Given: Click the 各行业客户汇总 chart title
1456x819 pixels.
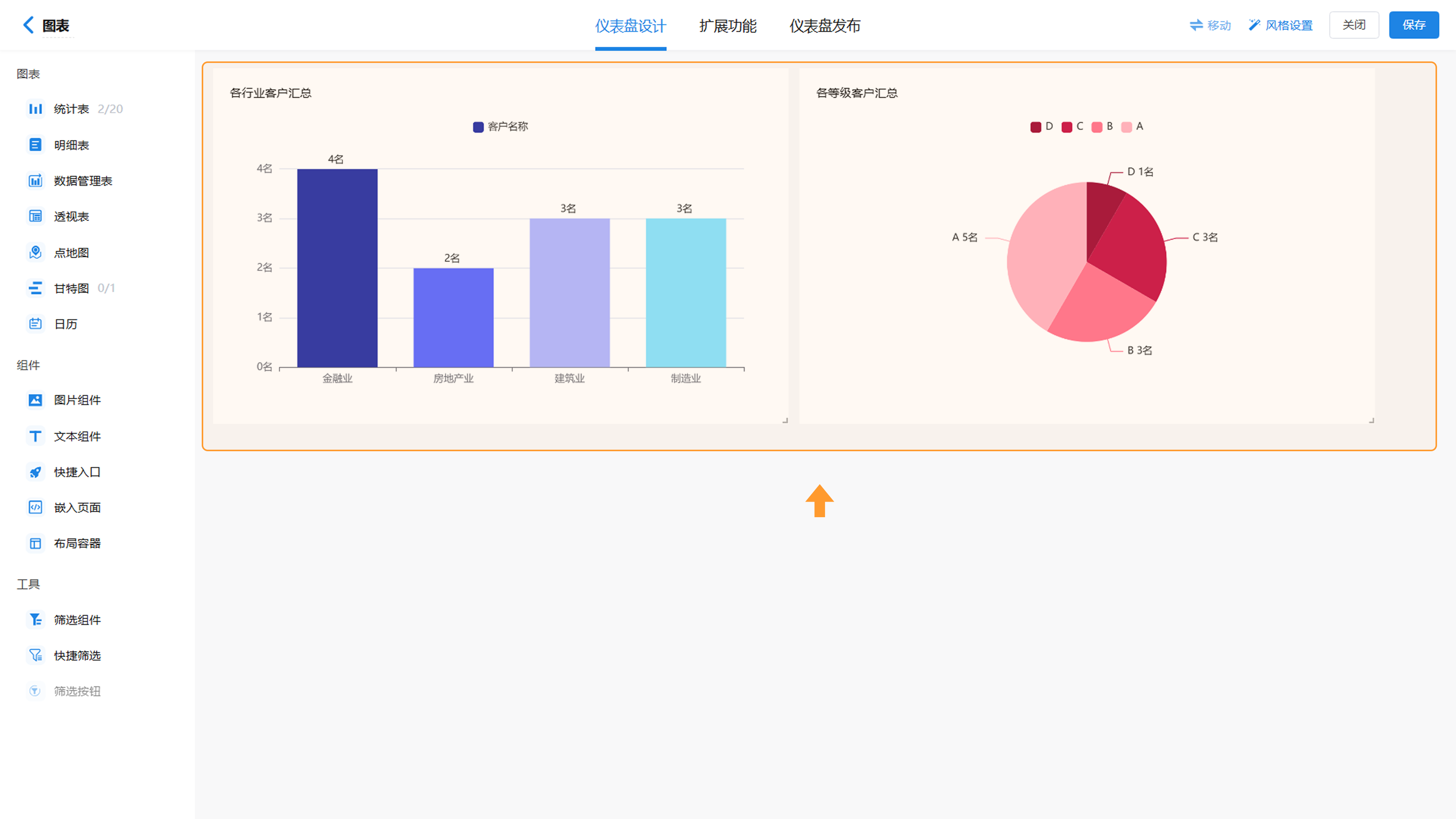Looking at the screenshot, I should click(271, 93).
